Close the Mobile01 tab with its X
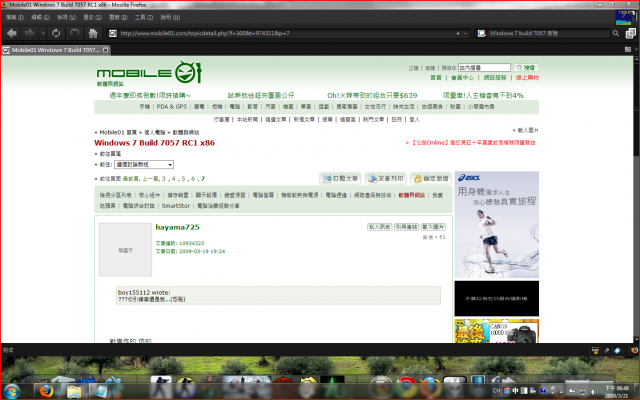The image size is (640, 400). coord(105,50)
